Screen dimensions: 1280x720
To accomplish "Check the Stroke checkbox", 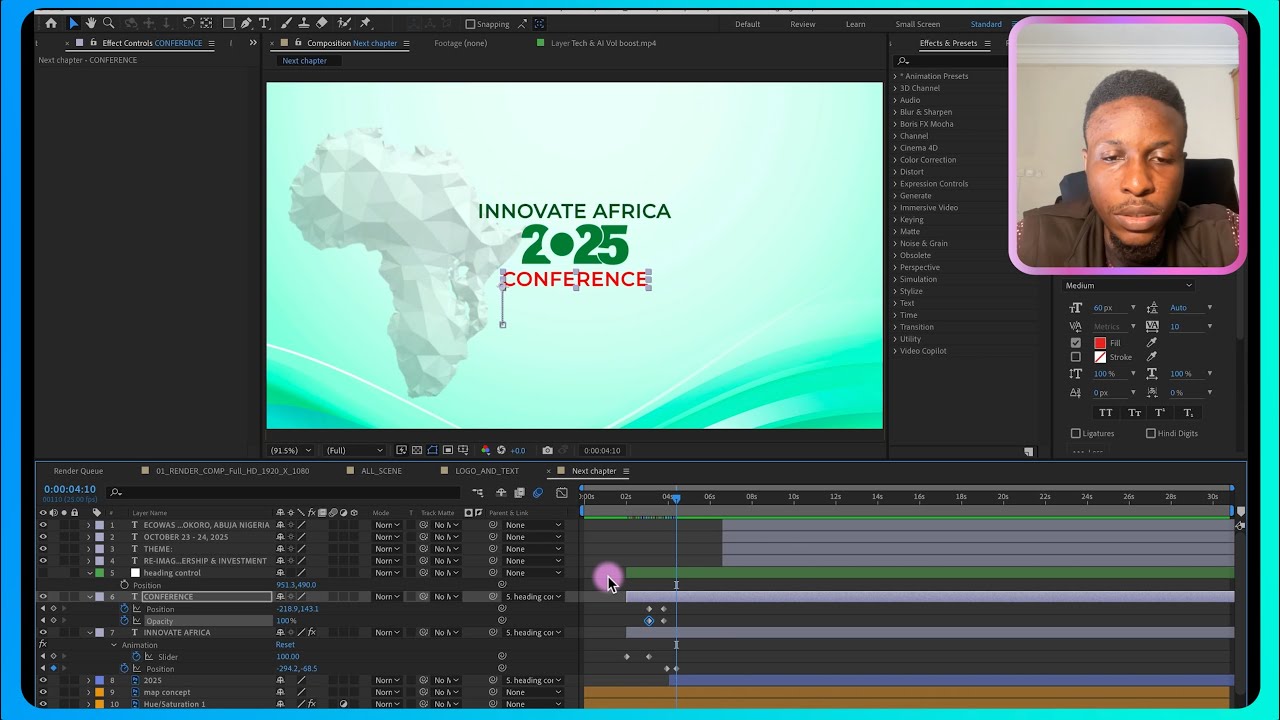I will [x=1076, y=357].
